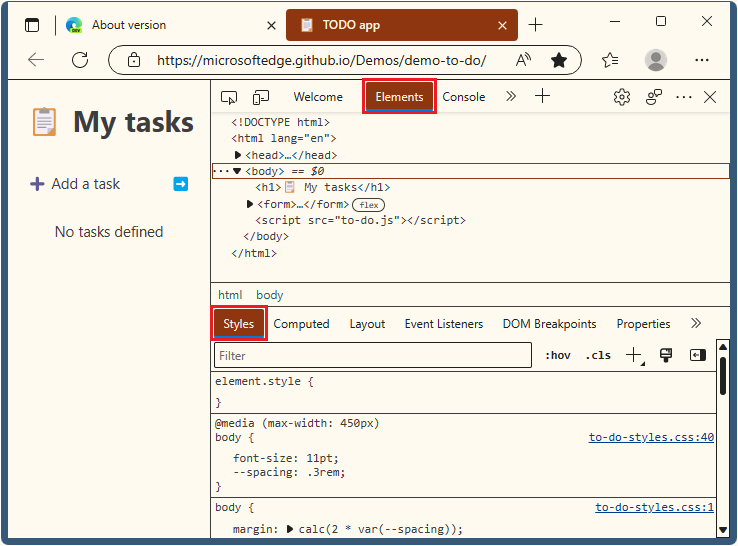Image resolution: width=738 pixels, height=546 pixels.
Task: Open the DOM Breakpoints tab
Action: (x=549, y=324)
